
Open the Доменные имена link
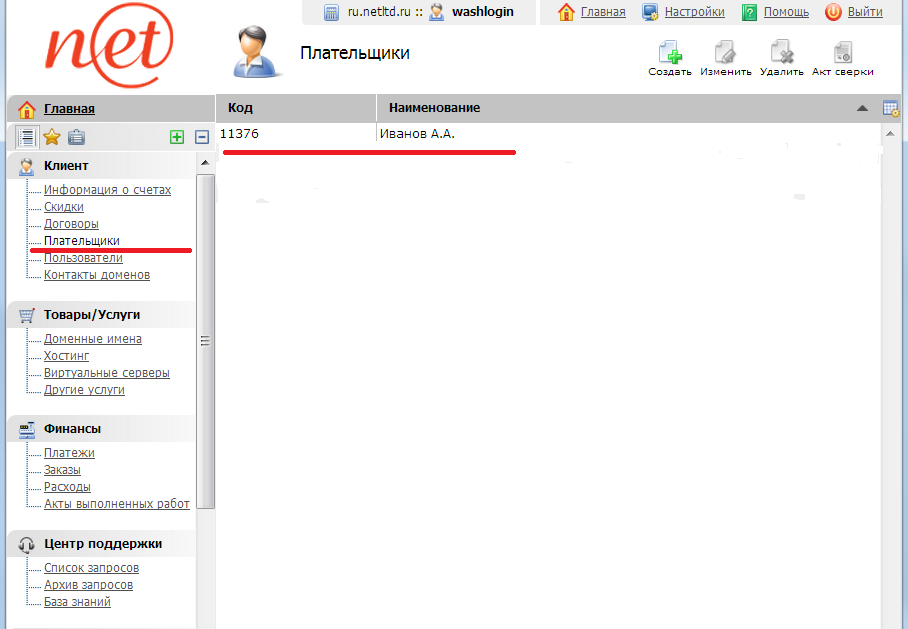click(92, 339)
